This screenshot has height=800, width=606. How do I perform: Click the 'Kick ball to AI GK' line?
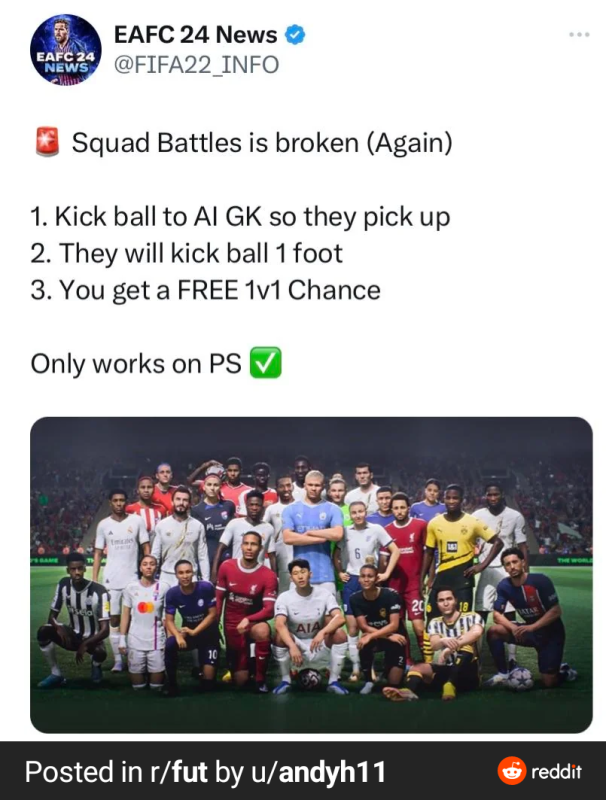240,217
